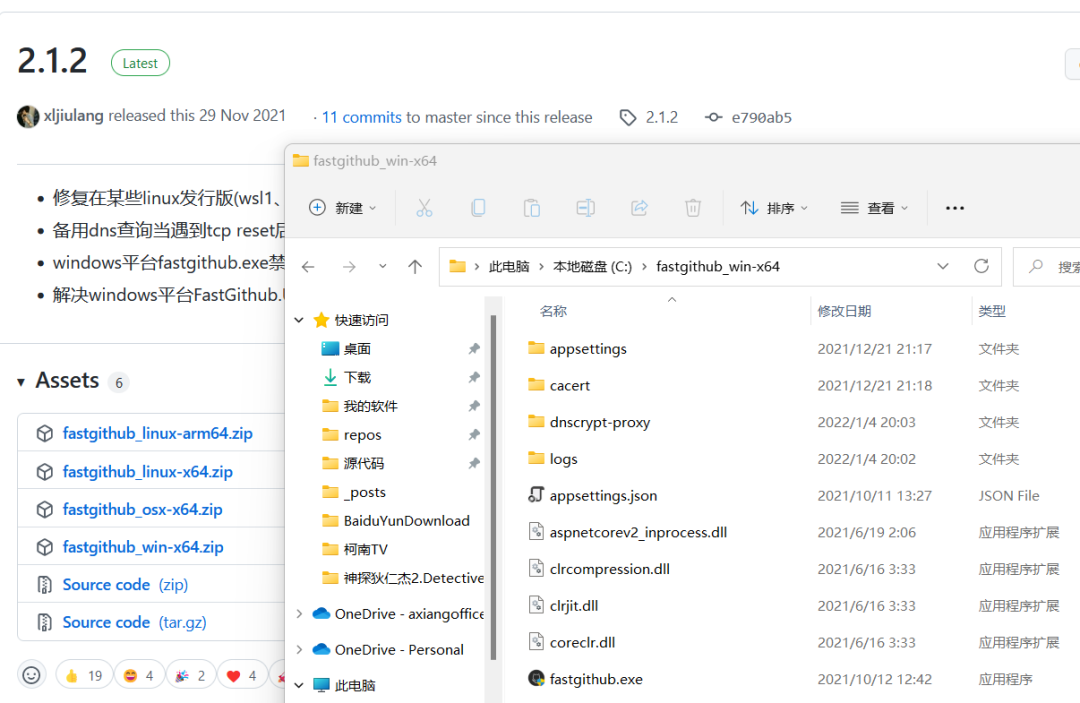Collapse the 此电脑 tree node

pos(299,685)
